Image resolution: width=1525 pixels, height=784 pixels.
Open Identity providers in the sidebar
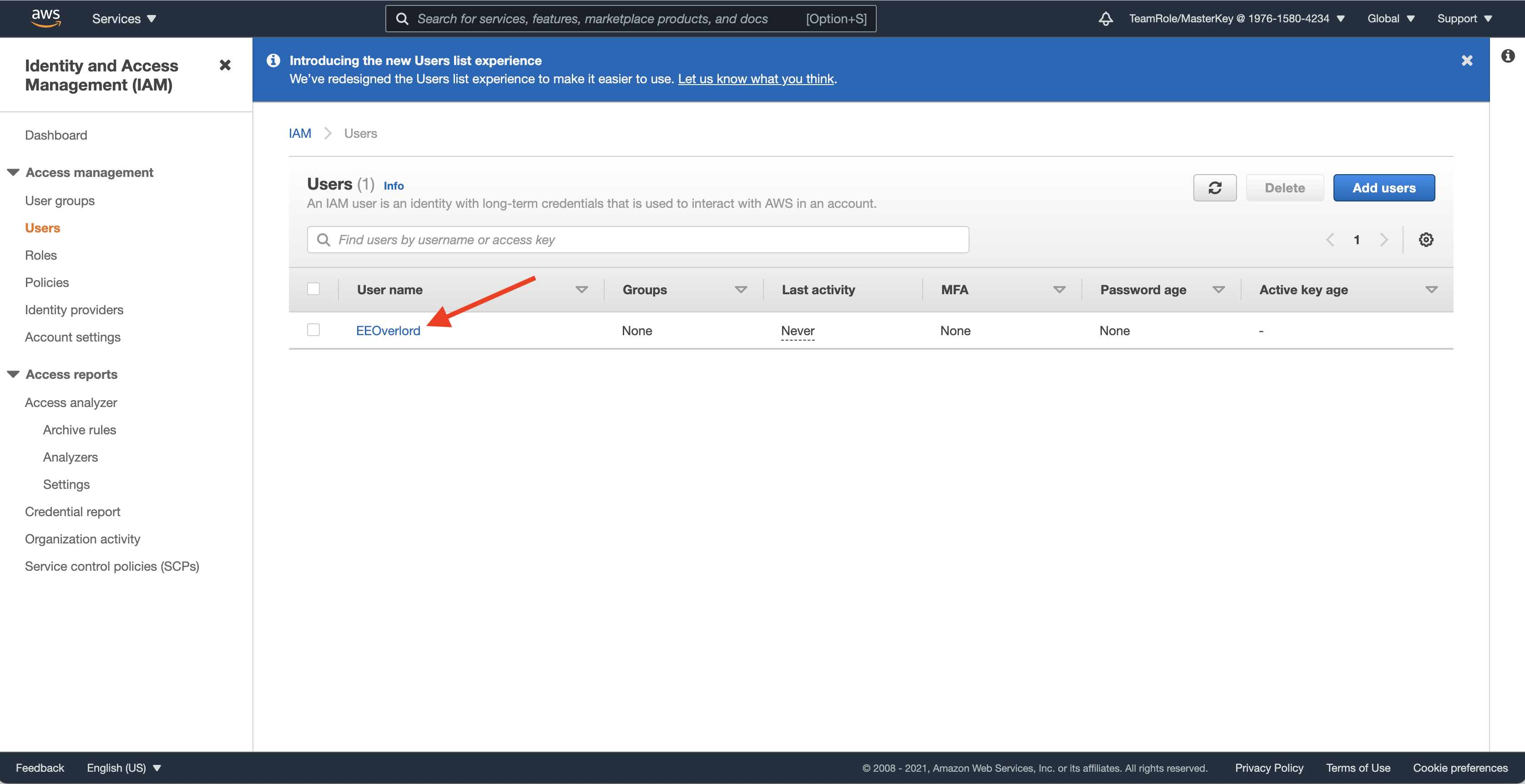point(74,309)
